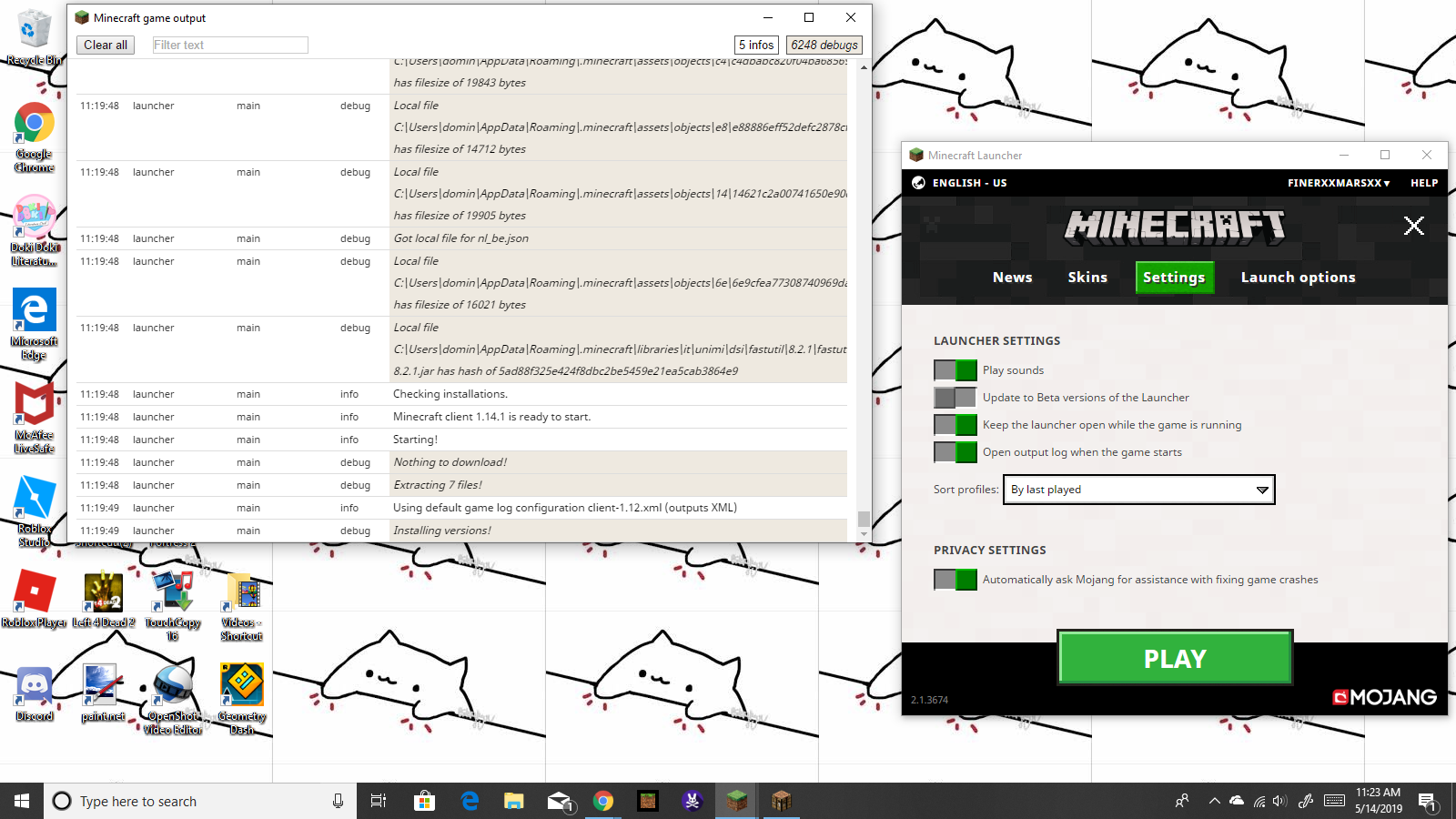Switch to the News tab
1456x819 pixels.
click(x=1013, y=278)
